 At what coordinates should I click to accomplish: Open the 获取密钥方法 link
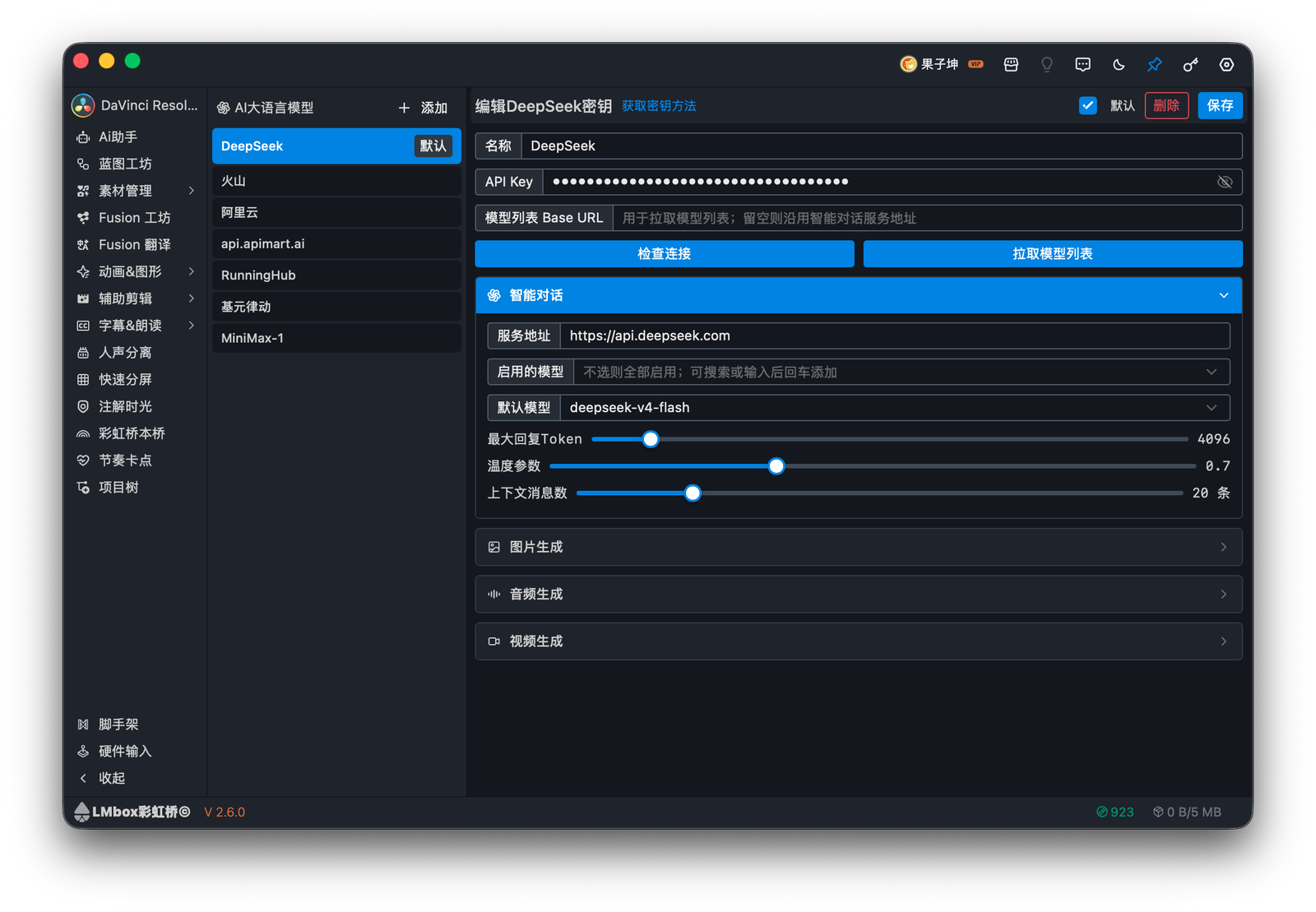click(x=659, y=106)
